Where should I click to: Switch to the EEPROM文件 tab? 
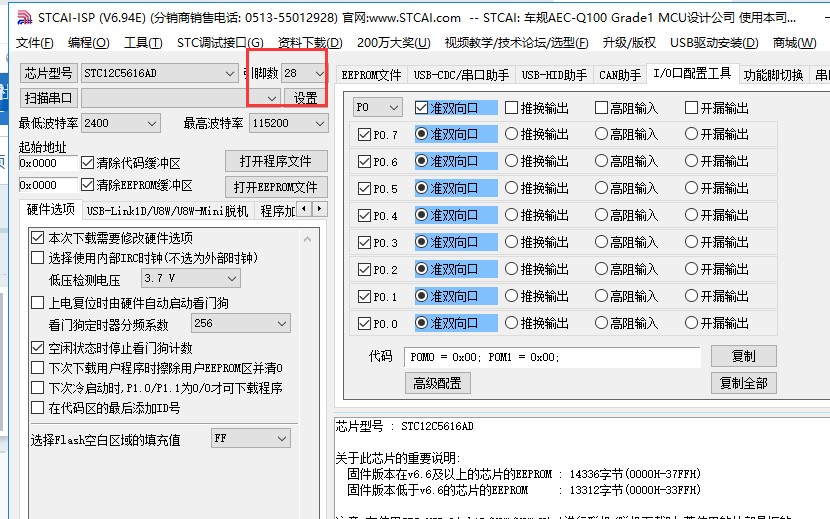point(371,75)
